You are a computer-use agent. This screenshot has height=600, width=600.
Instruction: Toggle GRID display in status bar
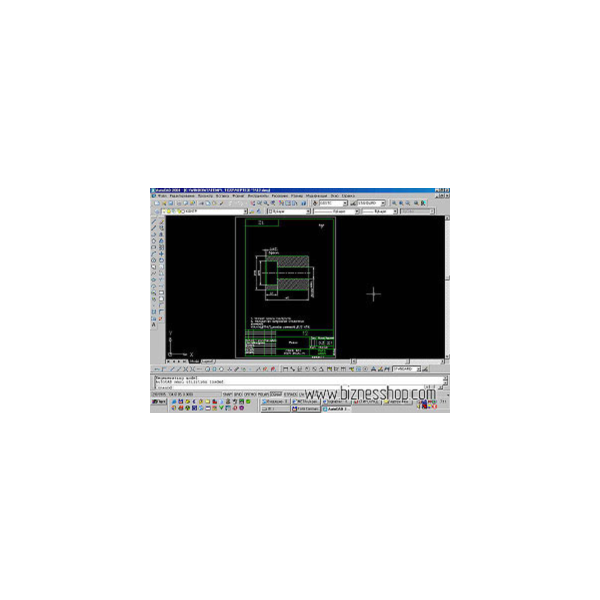pos(238,394)
